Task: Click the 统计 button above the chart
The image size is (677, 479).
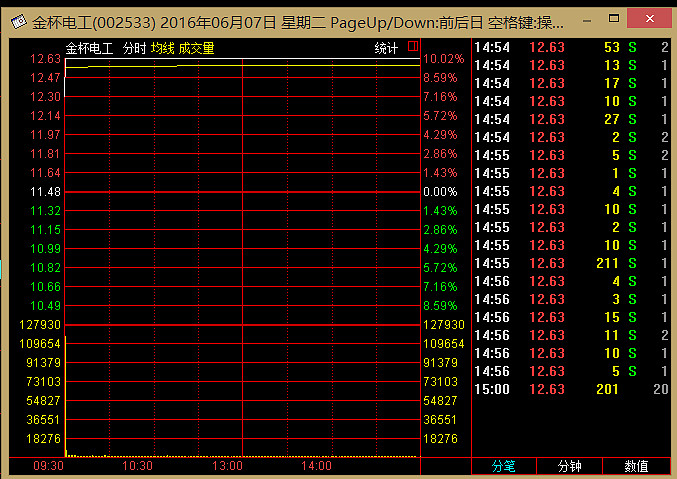Action: pos(386,48)
